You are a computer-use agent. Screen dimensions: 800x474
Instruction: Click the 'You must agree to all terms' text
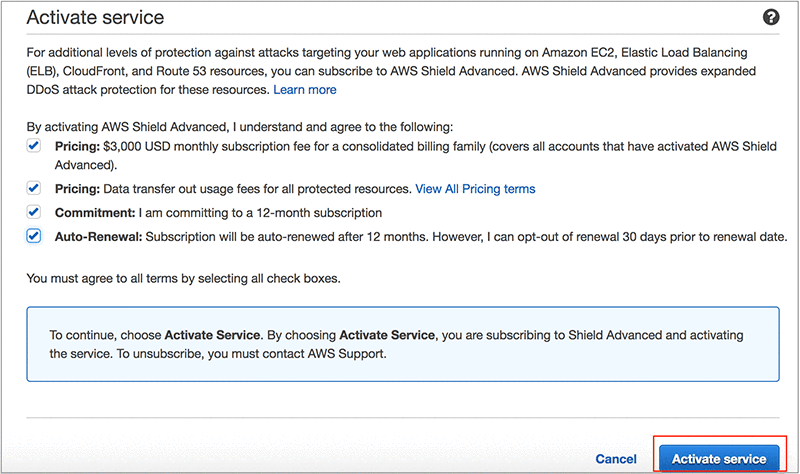point(183,279)
